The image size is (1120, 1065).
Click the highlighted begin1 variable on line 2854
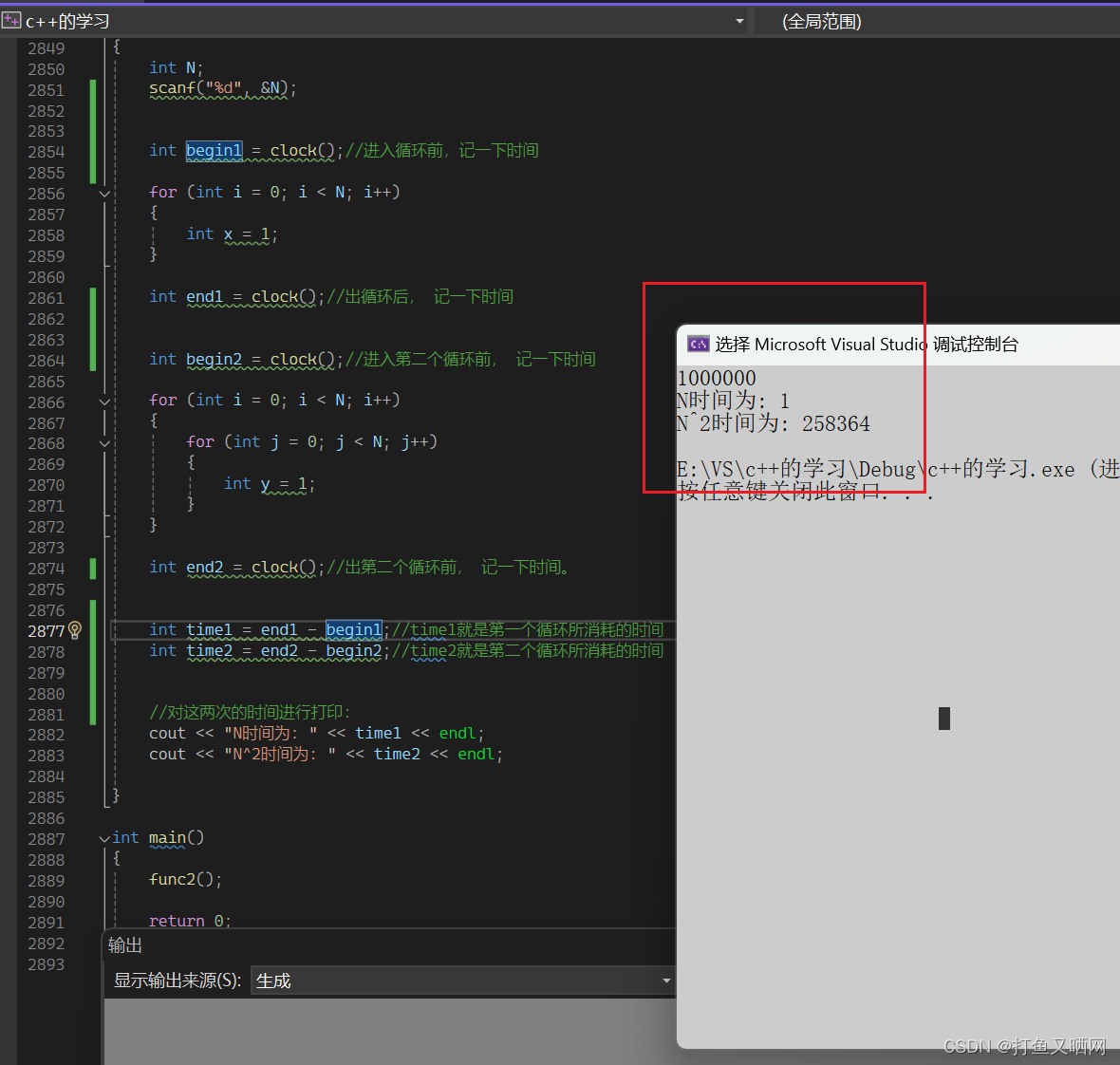[215, 151]
